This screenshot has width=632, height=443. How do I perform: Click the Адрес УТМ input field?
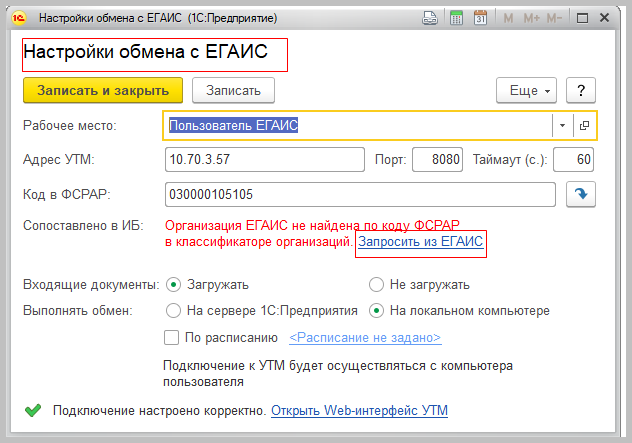coord(265,160)
